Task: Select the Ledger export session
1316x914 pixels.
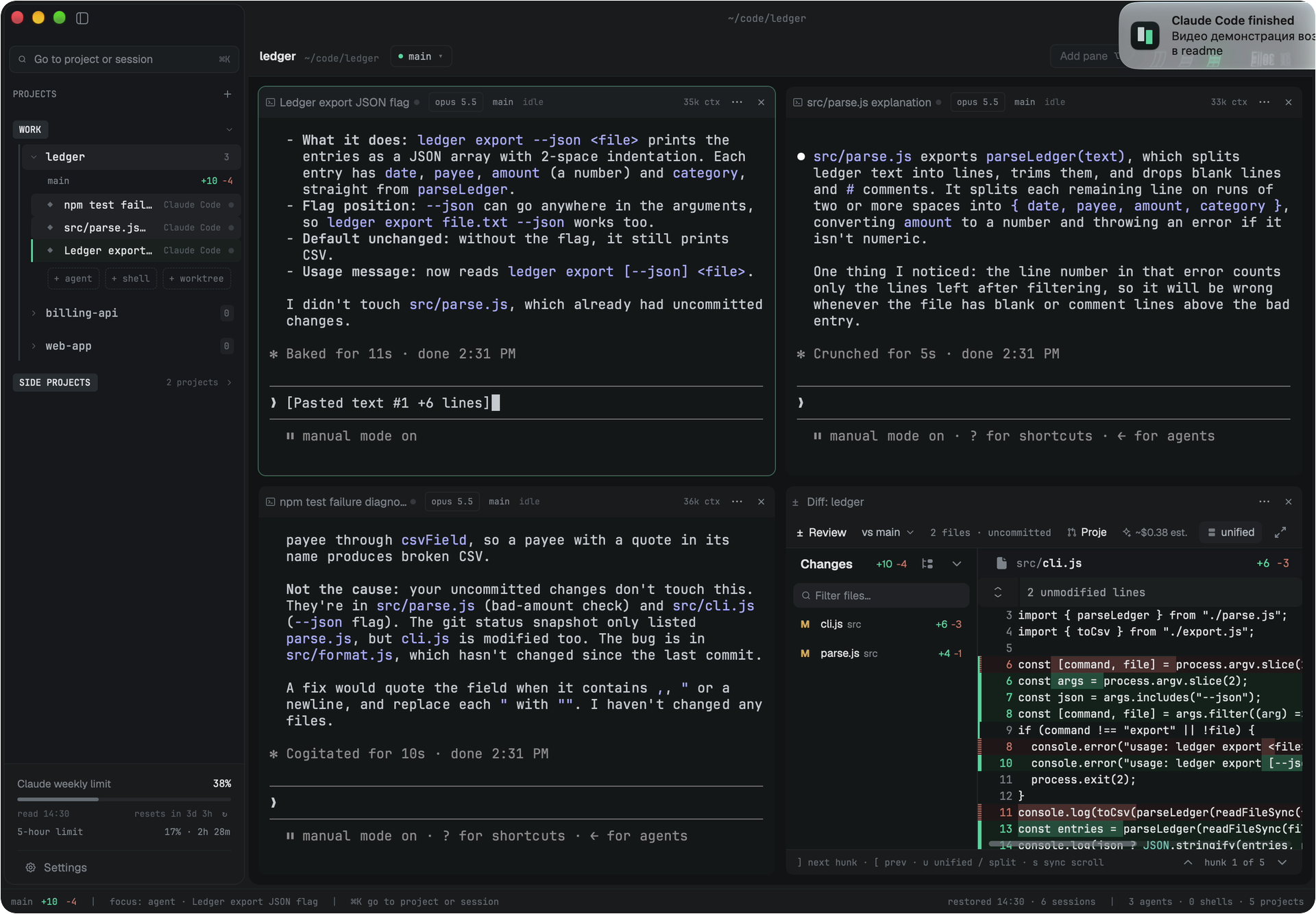Action: tap(136, 251)
